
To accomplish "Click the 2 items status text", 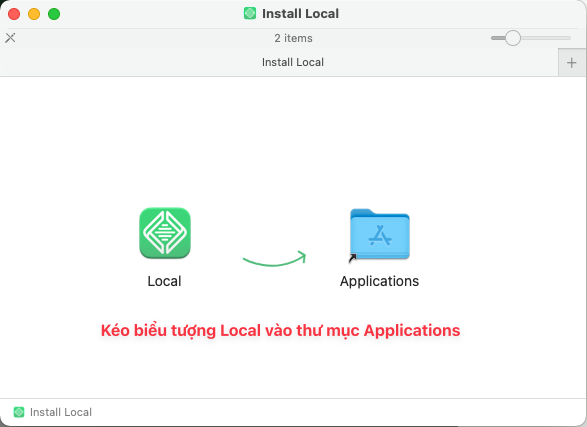I will 293,38.
